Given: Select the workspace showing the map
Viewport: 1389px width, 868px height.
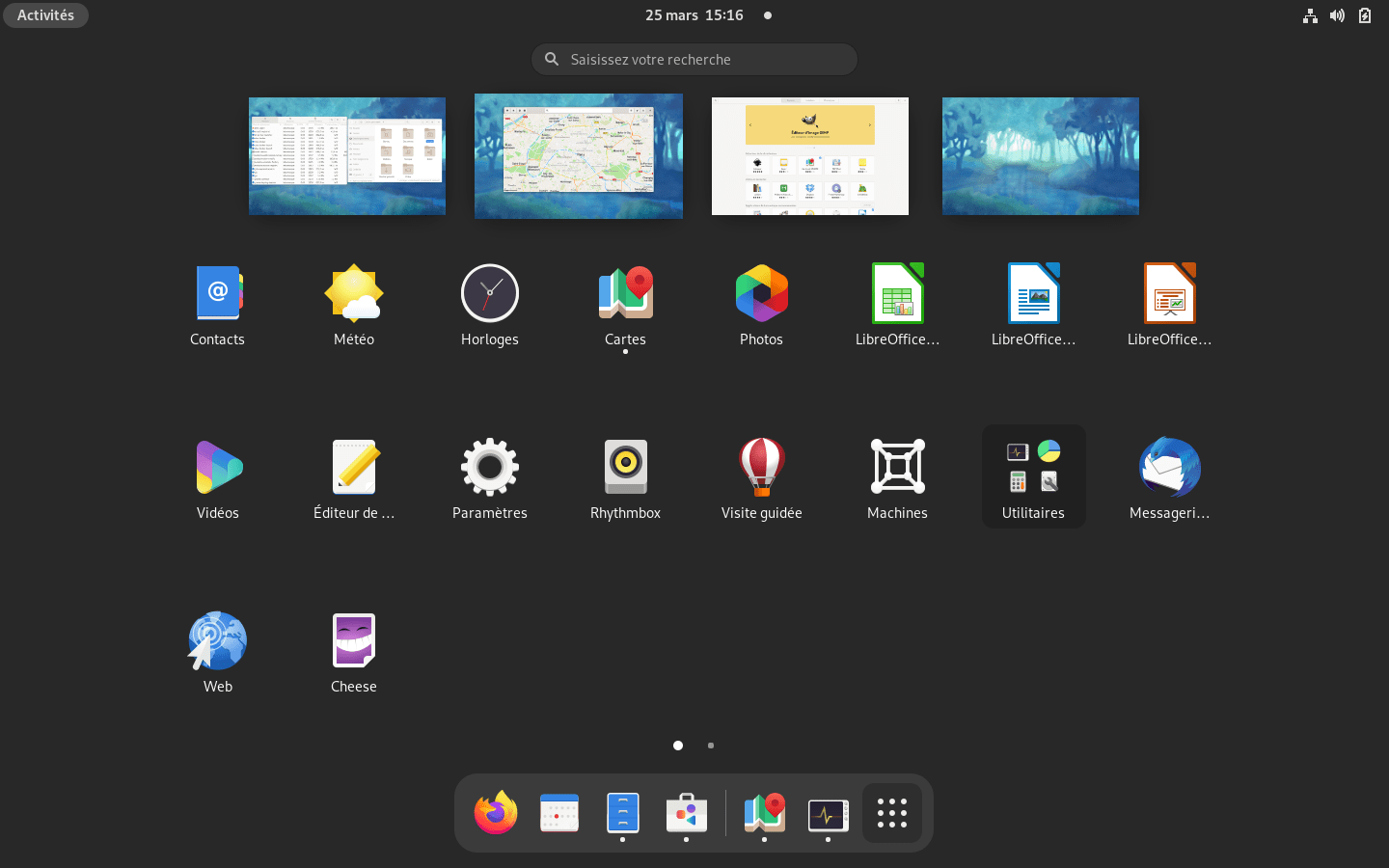Looking at the screenshot, I should [579, 156].
